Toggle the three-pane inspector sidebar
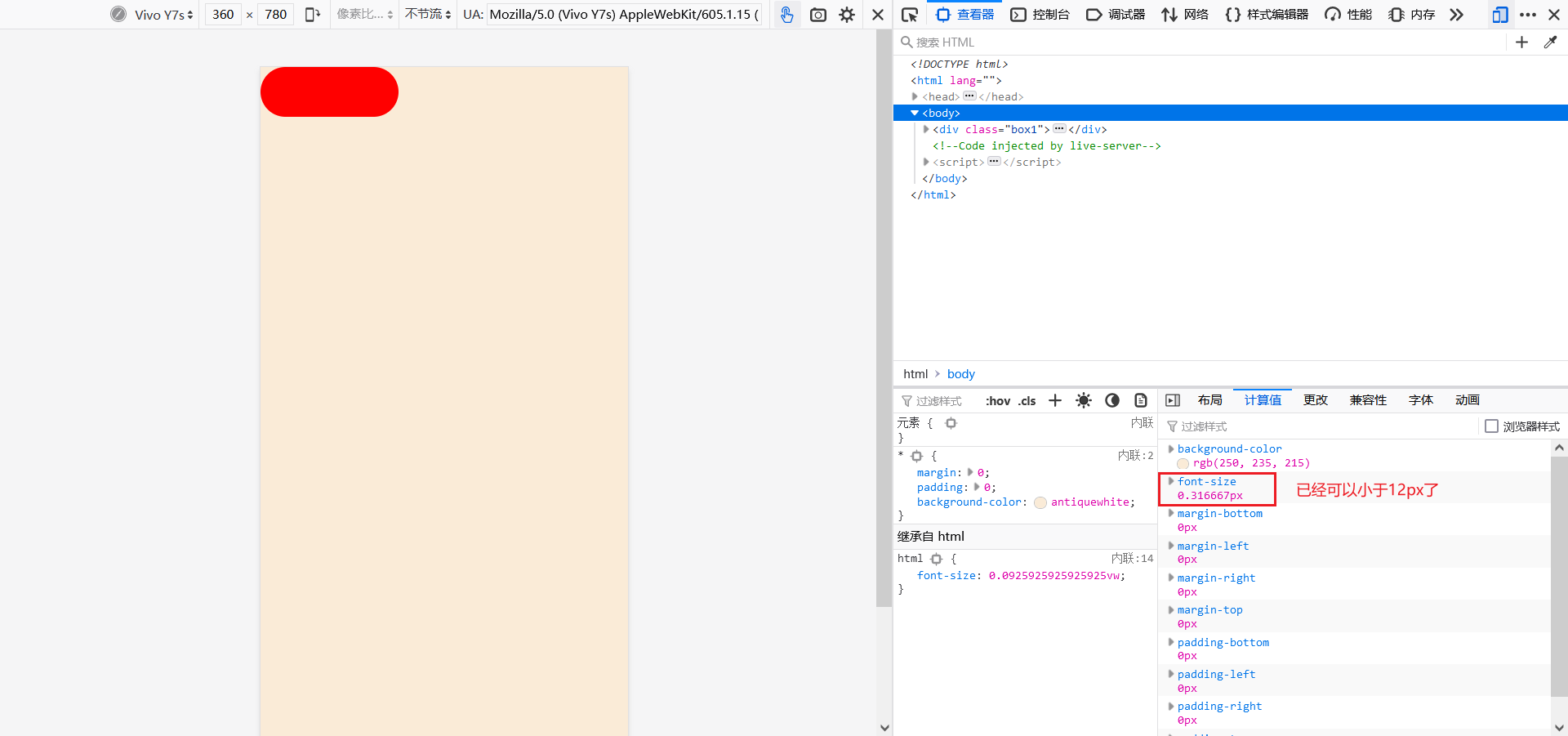Screen dimensions: 1568x736 click(x=1173, y=400)
